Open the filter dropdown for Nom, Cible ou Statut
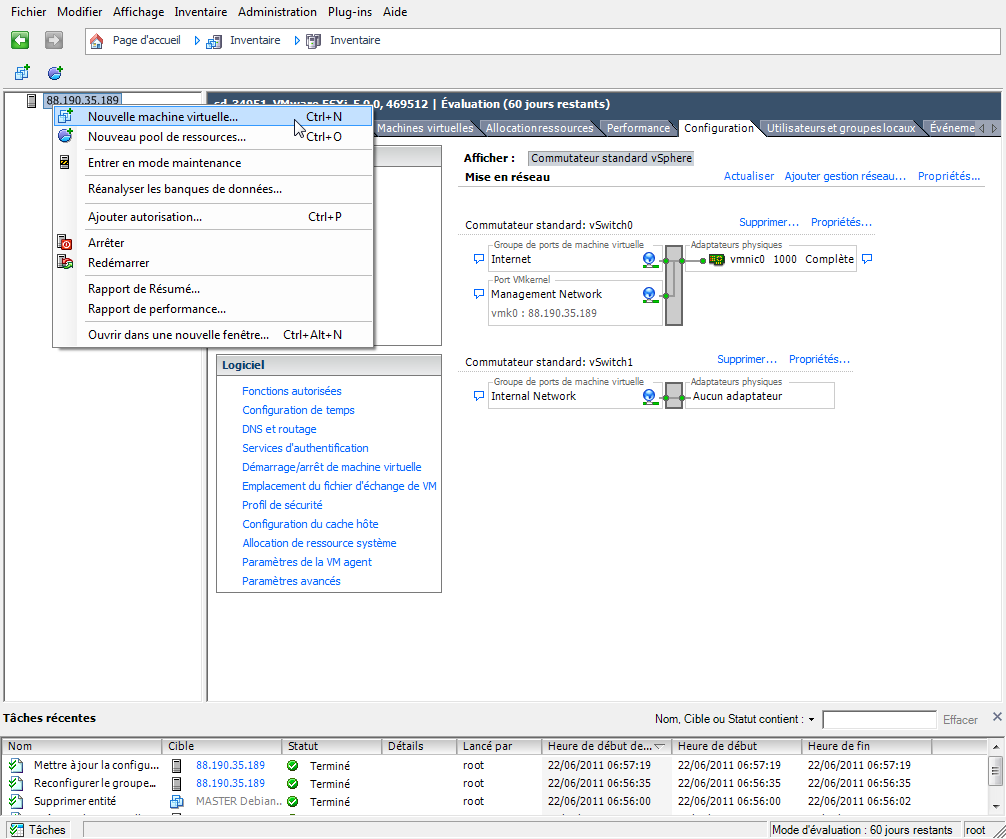 coord(811,720)
